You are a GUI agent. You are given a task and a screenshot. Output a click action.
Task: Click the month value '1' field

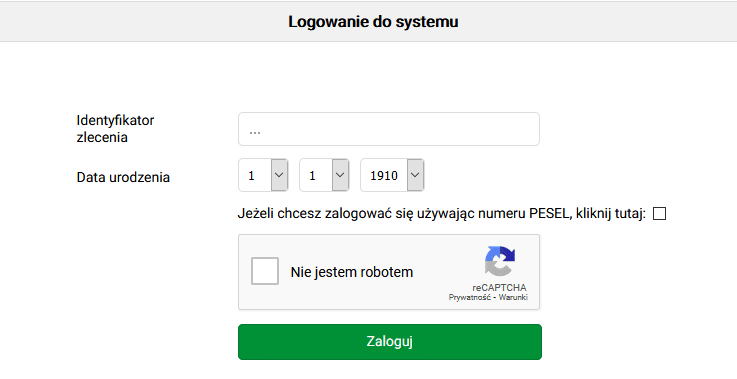[x=316, y=175]
